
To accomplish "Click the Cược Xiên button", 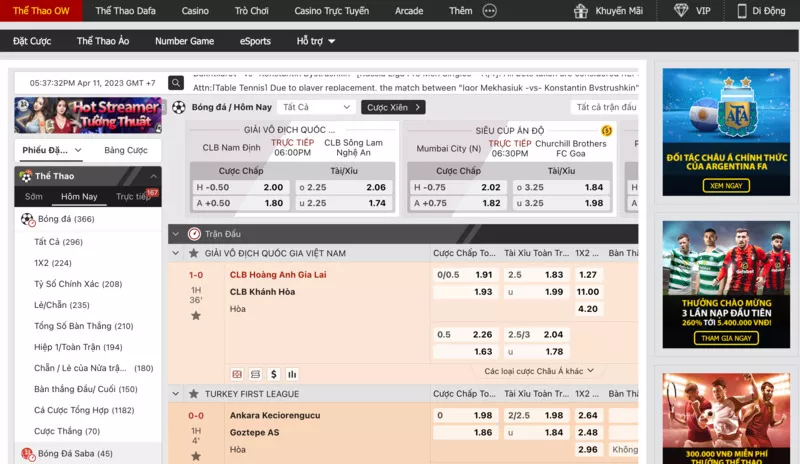I will (393, 107).
